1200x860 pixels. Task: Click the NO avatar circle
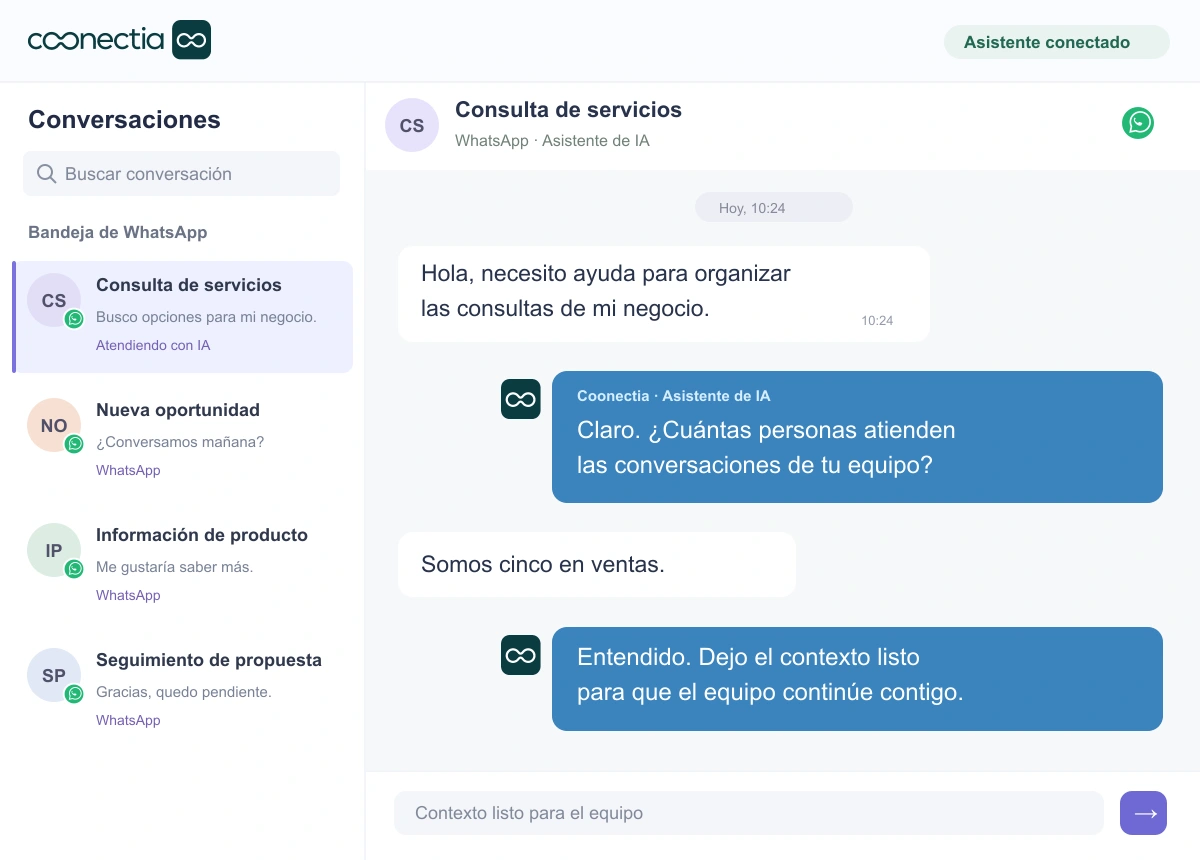(54, 425)
